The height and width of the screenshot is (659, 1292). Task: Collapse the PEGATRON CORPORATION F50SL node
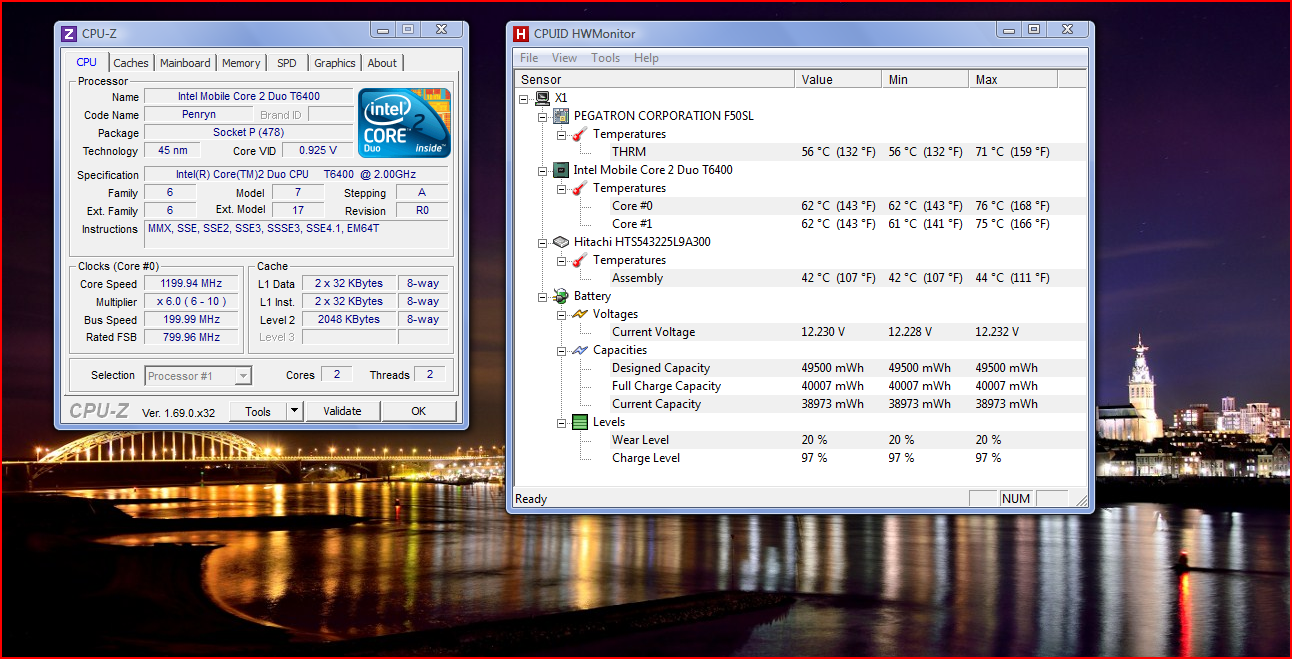[x=543, y=116]
